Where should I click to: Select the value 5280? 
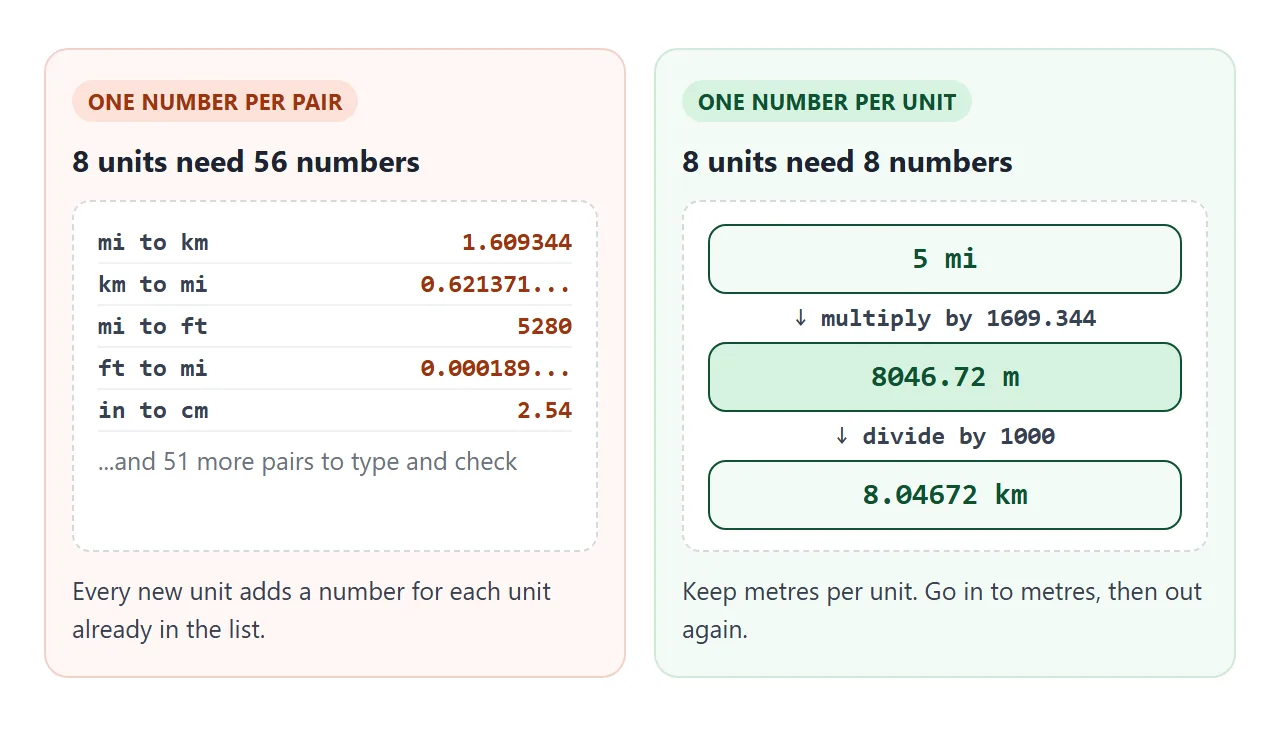tap(544, 326)
